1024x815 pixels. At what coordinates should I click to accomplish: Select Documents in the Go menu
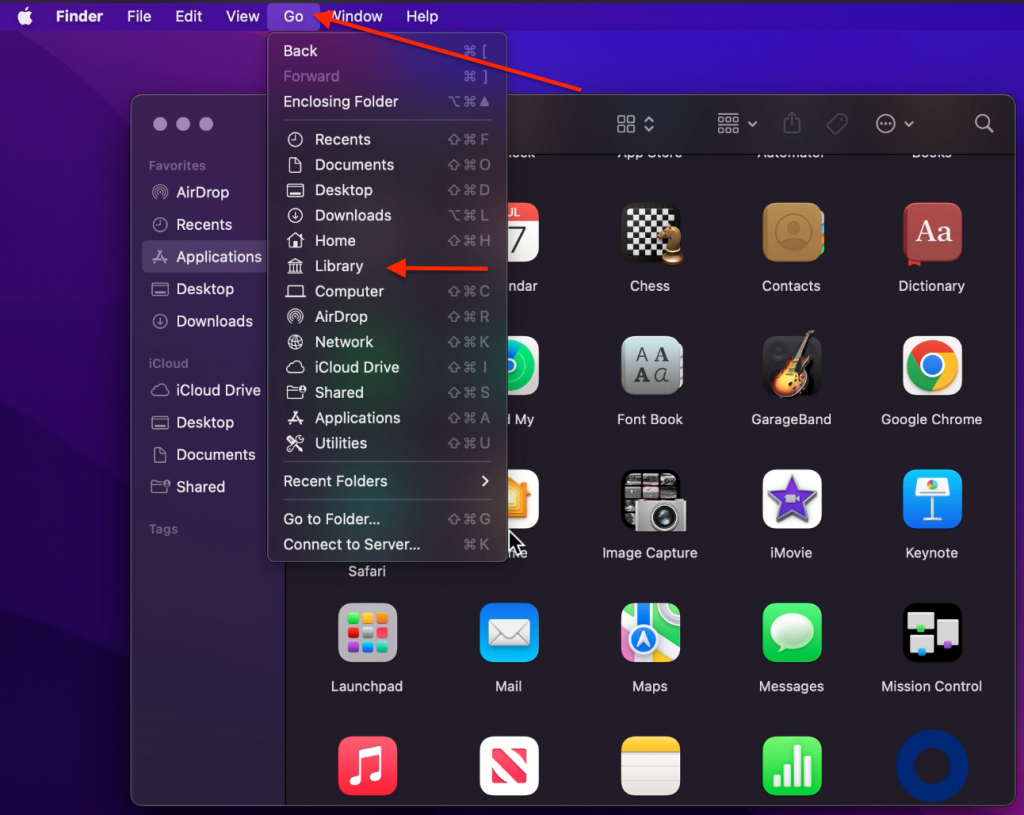387,165
